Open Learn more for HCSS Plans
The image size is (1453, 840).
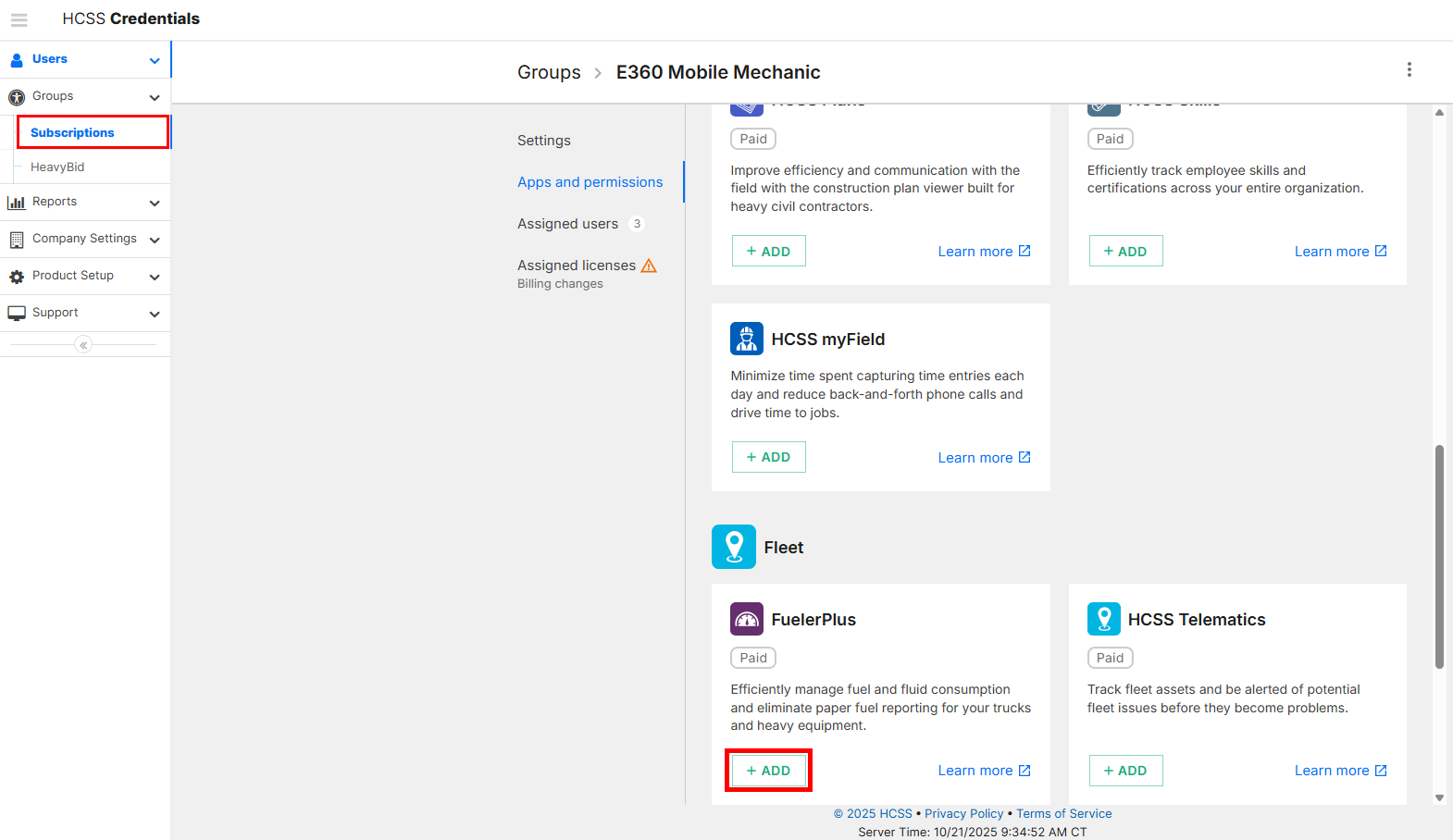click(x=984, y=251)
